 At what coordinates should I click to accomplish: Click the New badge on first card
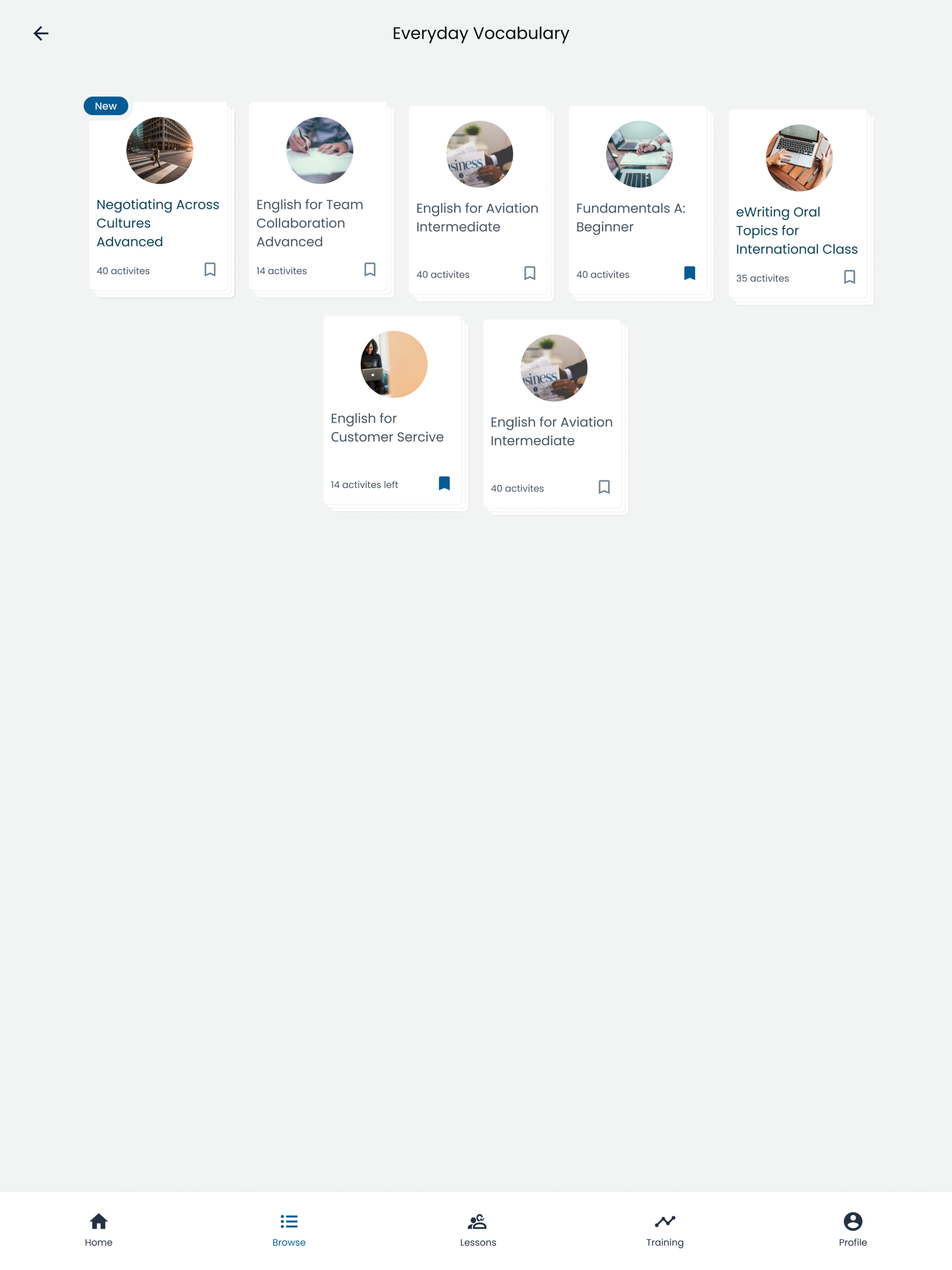(106, 106)
